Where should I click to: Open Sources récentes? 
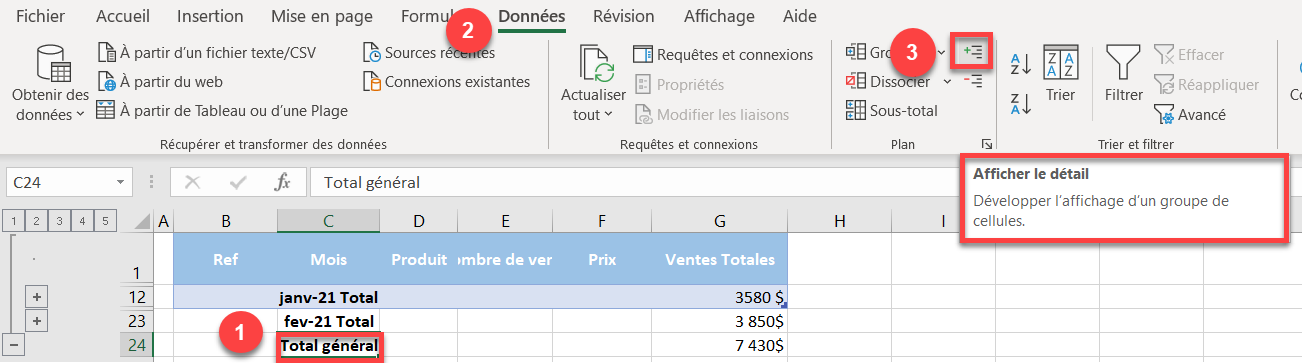pyautogui.click(x=428, y=52)
